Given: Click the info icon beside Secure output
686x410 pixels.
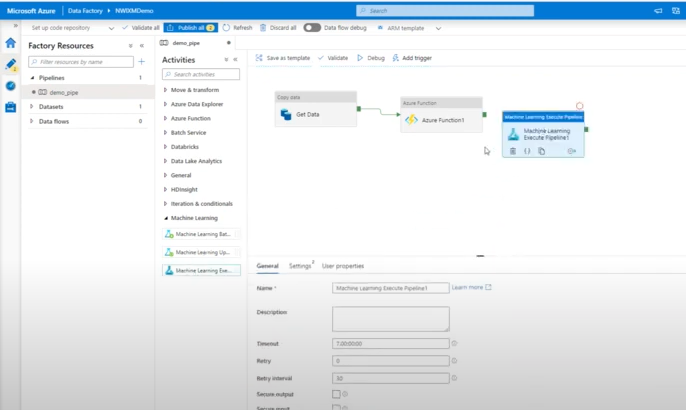Looking at the screenshot, I should 345,394.
